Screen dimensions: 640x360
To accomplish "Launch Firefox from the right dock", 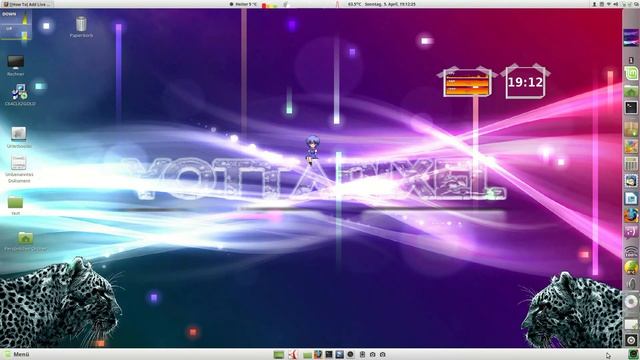I will 631,215.
